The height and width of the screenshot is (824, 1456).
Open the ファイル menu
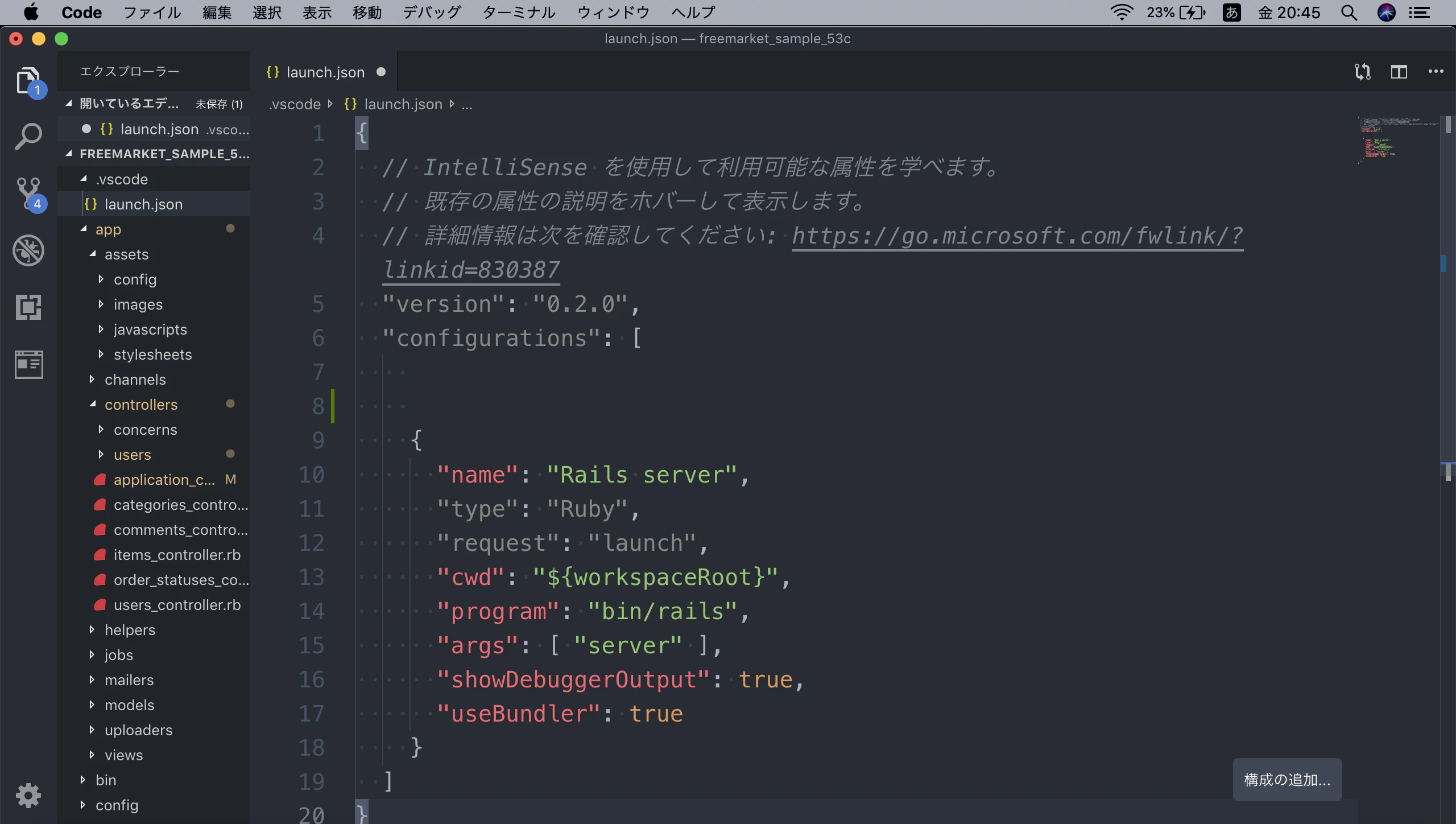coord(152,13)
